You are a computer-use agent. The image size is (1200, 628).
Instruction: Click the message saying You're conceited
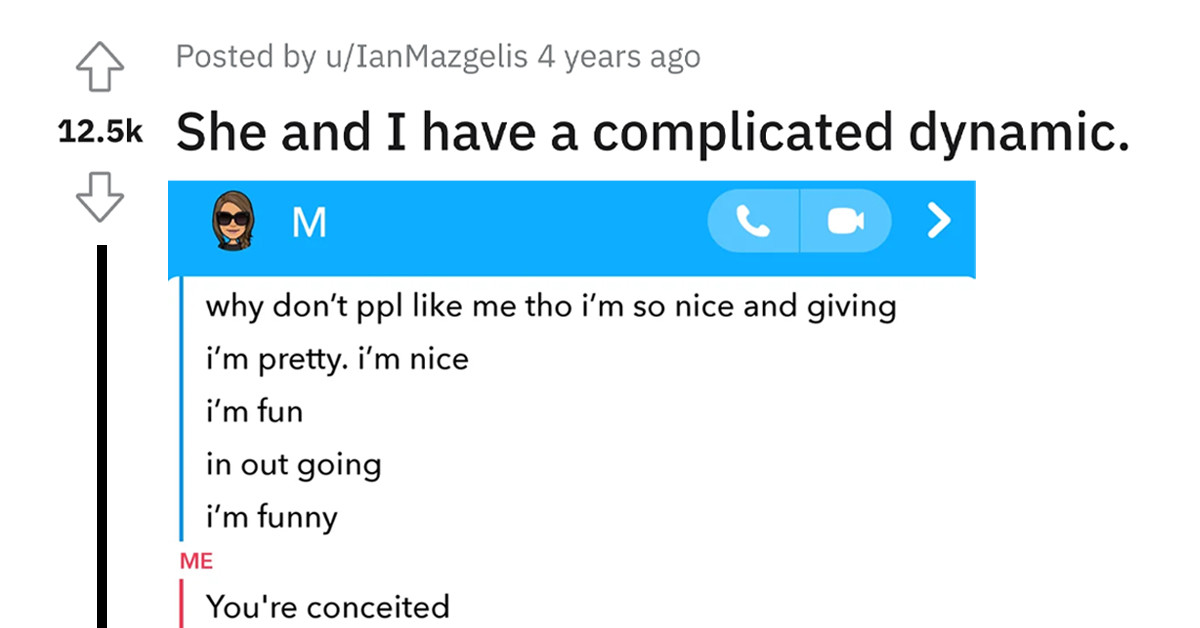coord(327,606)
